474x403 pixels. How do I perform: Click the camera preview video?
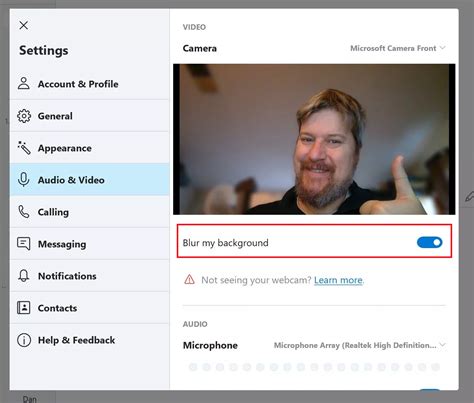(x=314, y=139)
